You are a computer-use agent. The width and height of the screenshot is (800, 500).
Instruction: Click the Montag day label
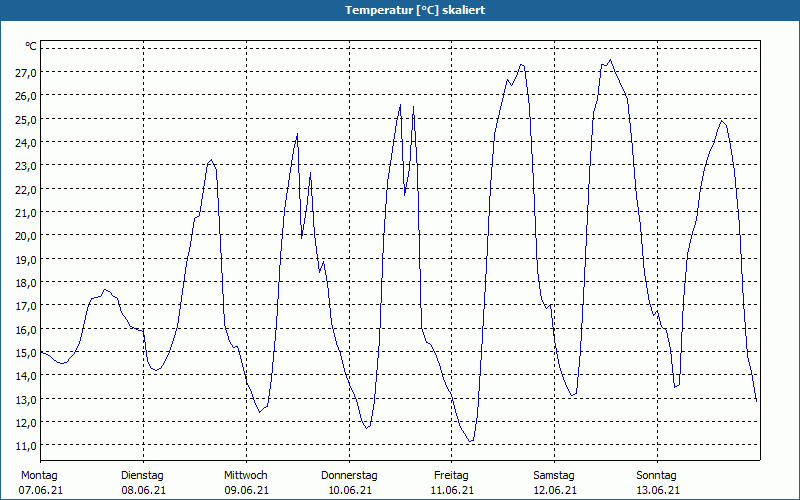pos(39,476)
